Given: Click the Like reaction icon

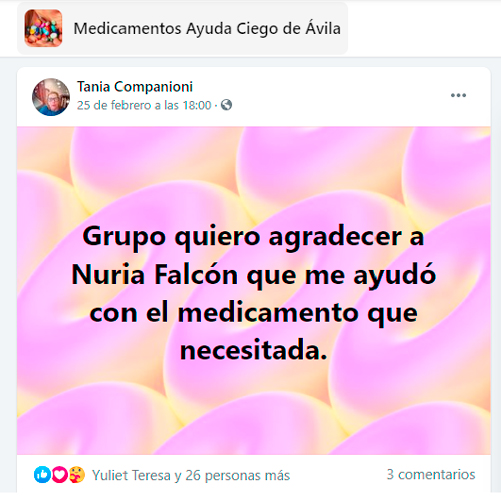Looking at the screenshot, I should tap(42, 475).
